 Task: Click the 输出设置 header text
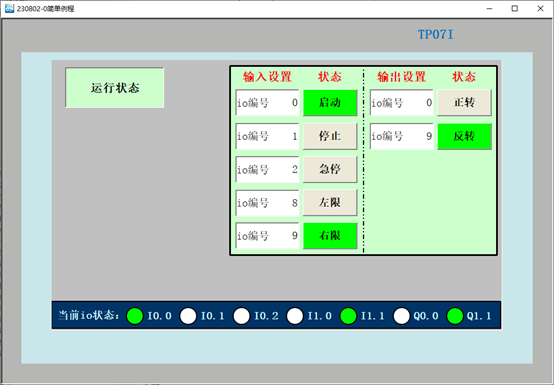pyautogui.click(x=402, y=77)
